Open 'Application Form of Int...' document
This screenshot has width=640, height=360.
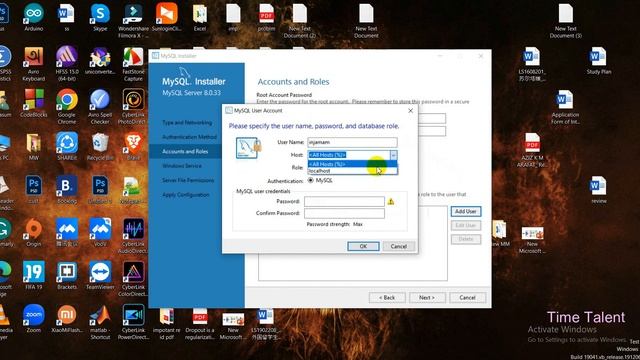pyautogui.click(x=565, y=106)
